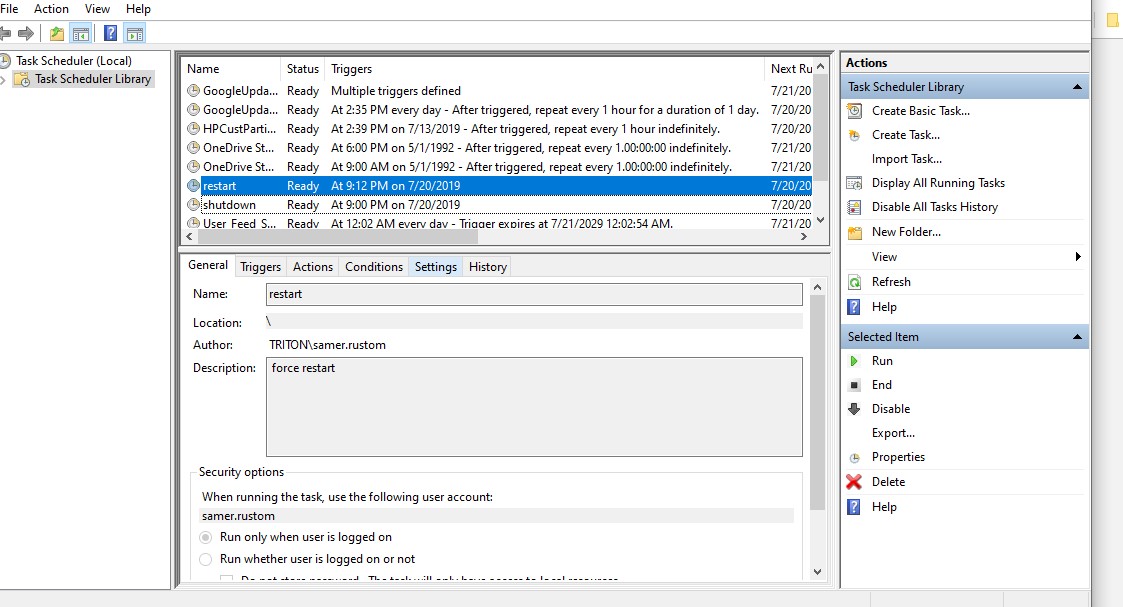Image resolution: width=1123 pixels, height=607 pixels.
Task: Open the View menu in menu bar
Action: point(97,9)
